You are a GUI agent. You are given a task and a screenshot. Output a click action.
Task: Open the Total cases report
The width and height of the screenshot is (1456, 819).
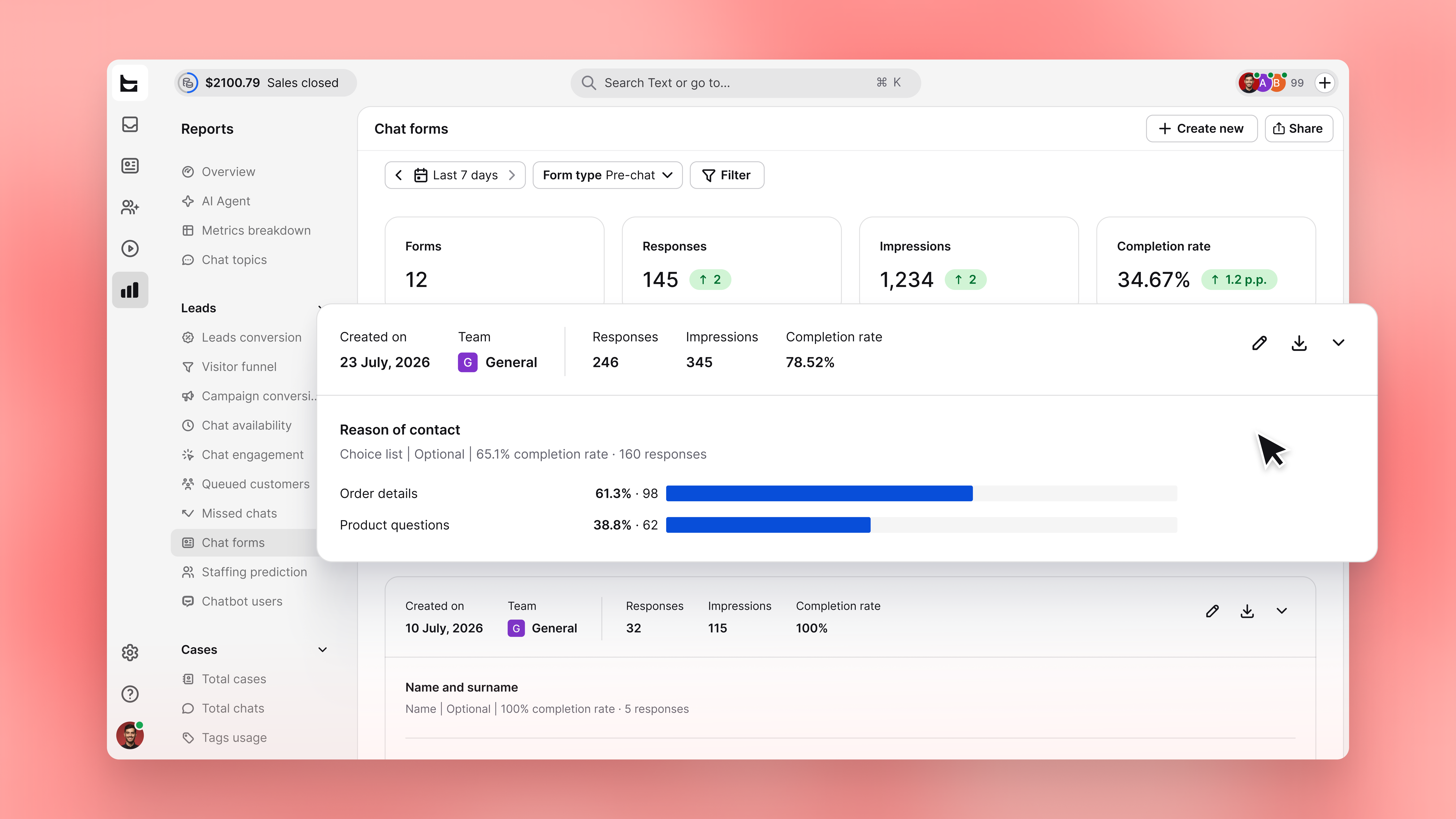pos(224,679)
